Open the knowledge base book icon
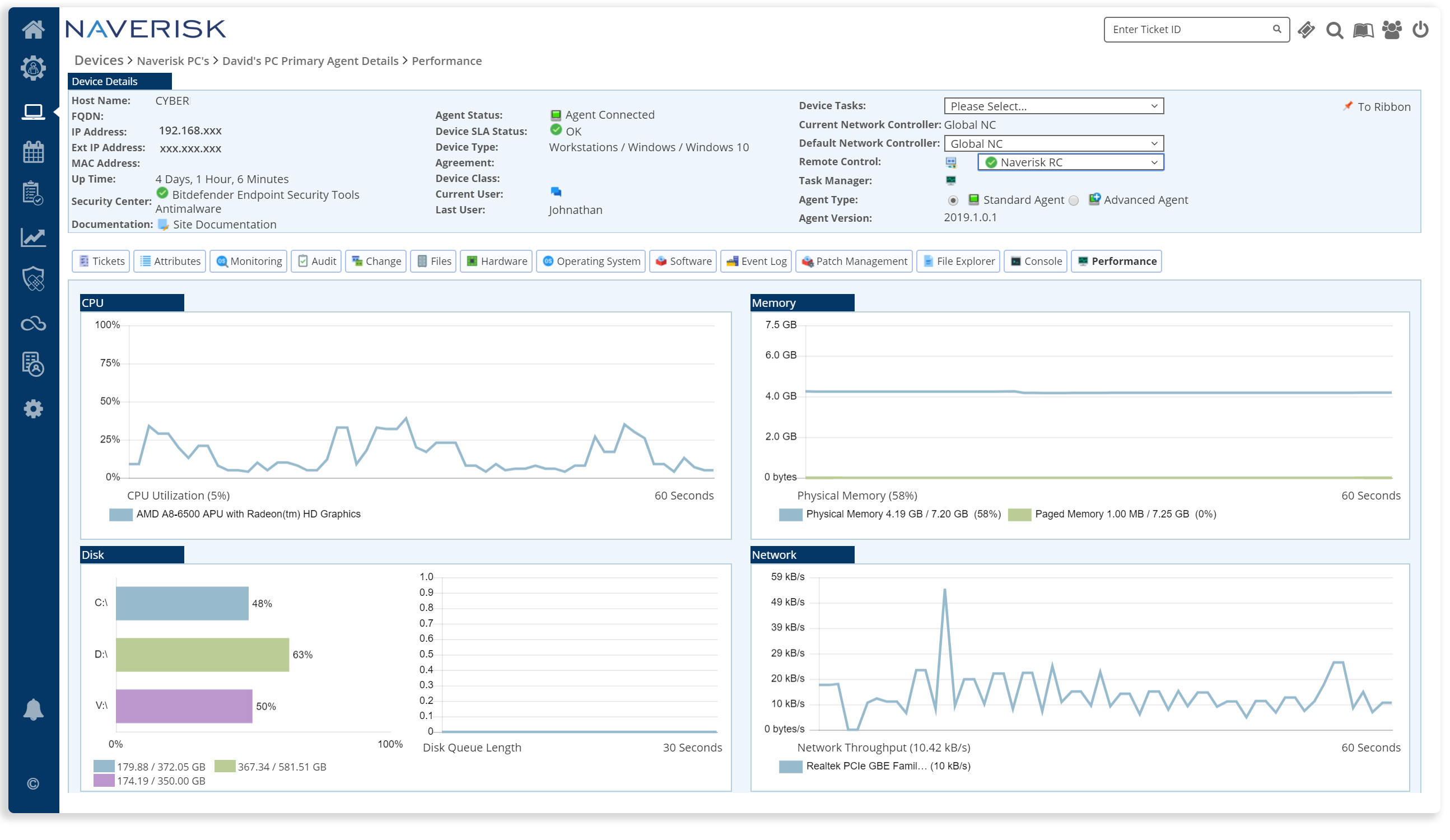The image size is (1450, 840). (1363, 30)
